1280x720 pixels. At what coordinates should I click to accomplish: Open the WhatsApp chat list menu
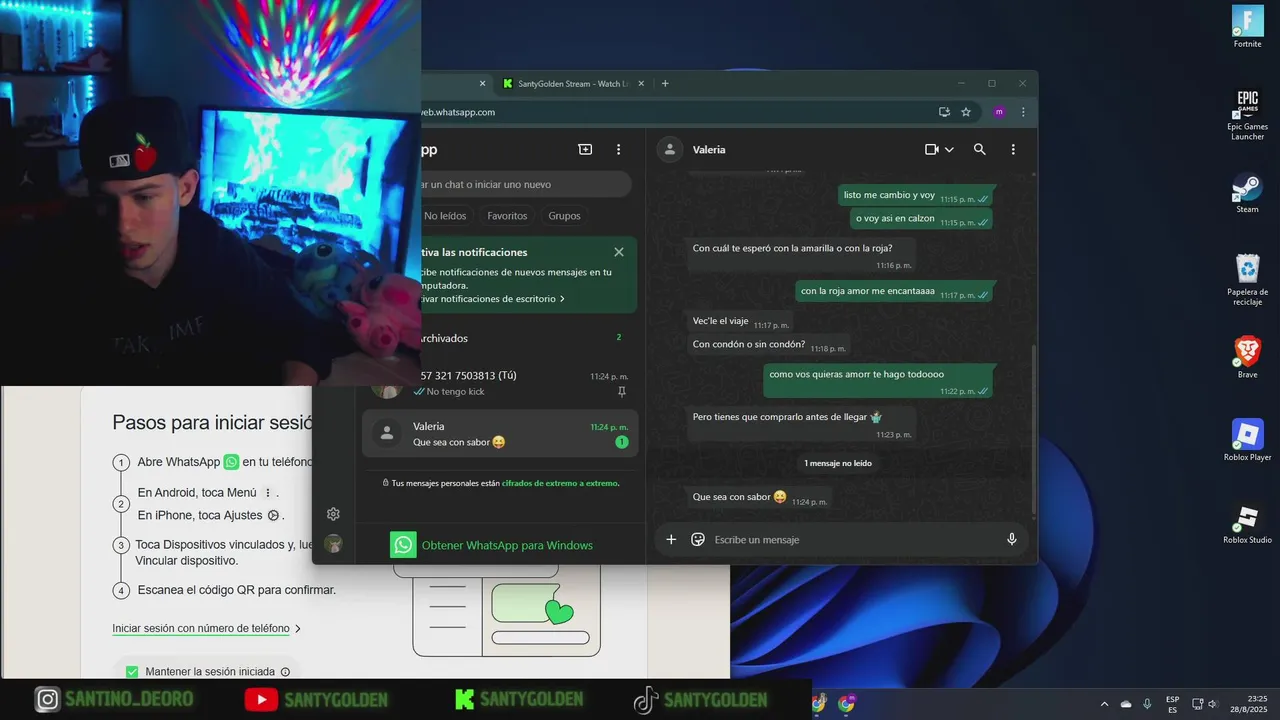point(618,149)
